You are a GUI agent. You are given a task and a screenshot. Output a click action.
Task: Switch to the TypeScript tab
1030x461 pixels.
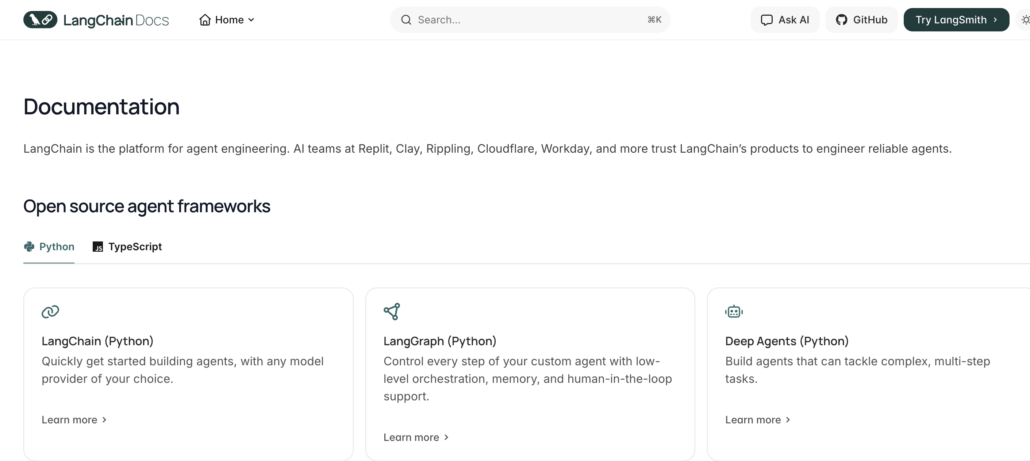point(127,247)
